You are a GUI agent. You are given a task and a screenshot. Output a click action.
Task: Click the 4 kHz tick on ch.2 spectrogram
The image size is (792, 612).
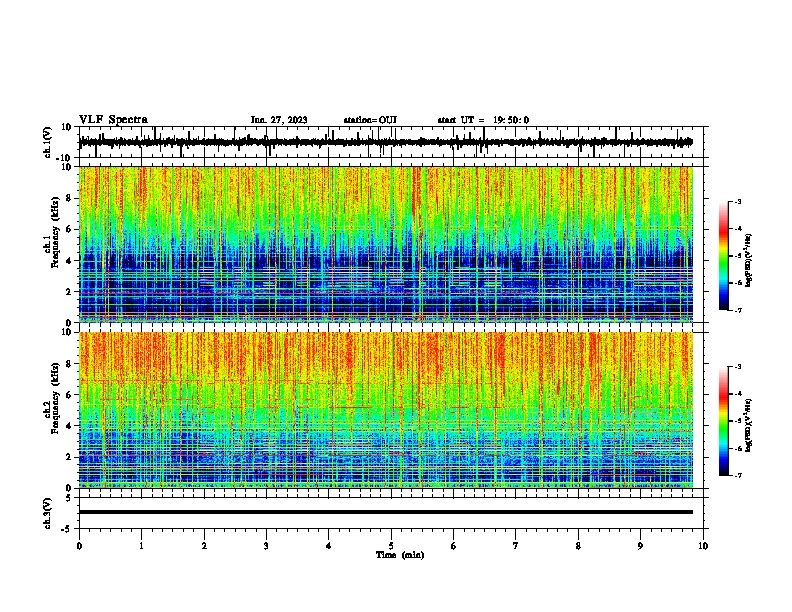point(69,426)
